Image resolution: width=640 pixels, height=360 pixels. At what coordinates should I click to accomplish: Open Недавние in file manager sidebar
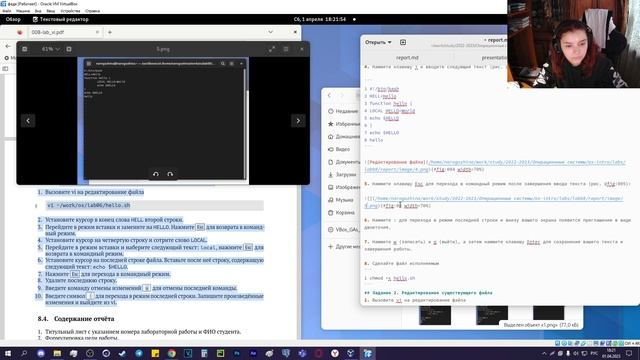343,111
